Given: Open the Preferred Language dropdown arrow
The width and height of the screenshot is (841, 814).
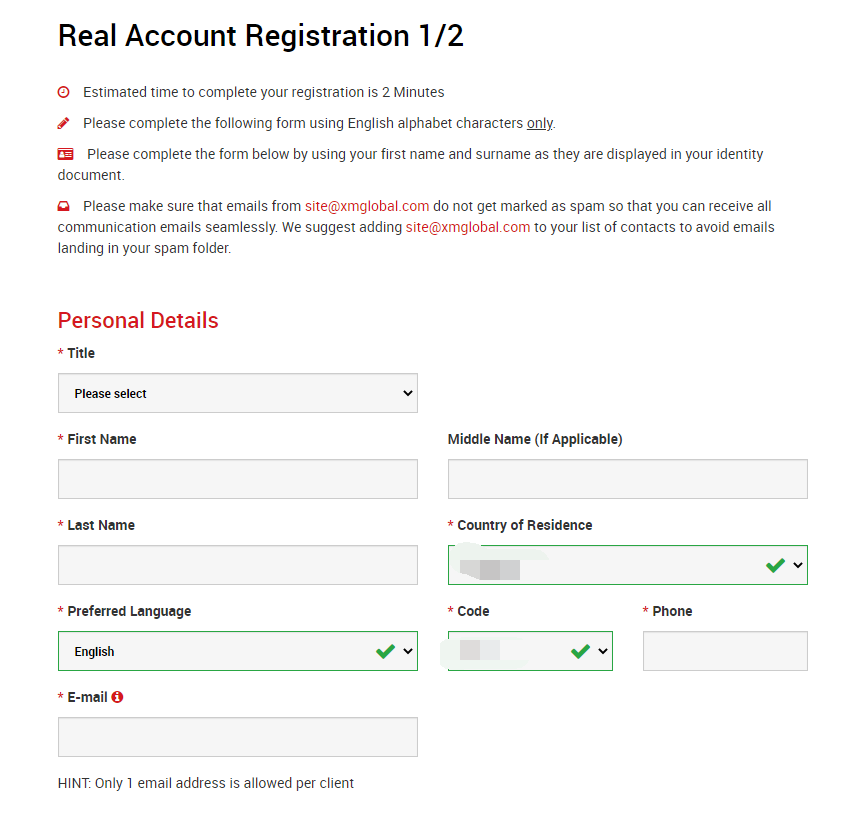Looking at the screenshot, I should point(408,651).
